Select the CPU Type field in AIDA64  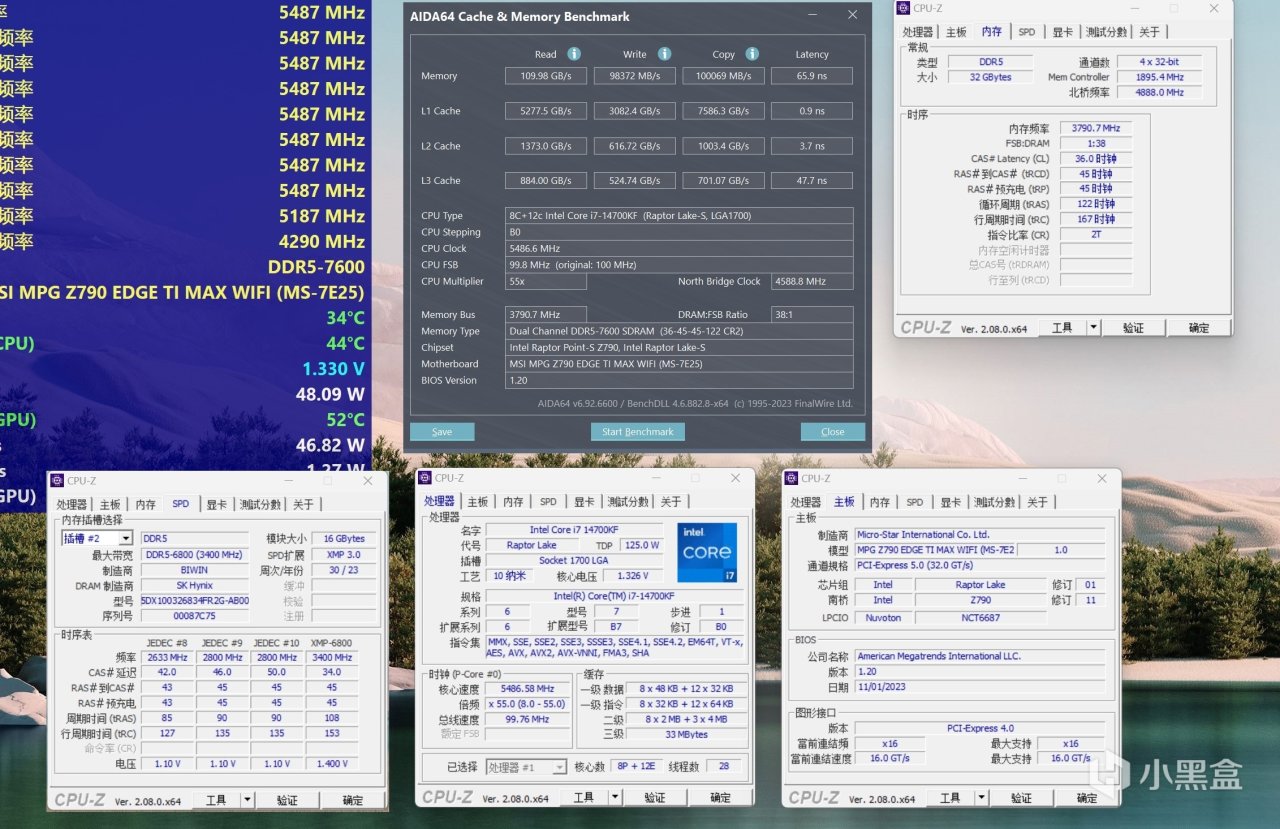pos(679,215)
